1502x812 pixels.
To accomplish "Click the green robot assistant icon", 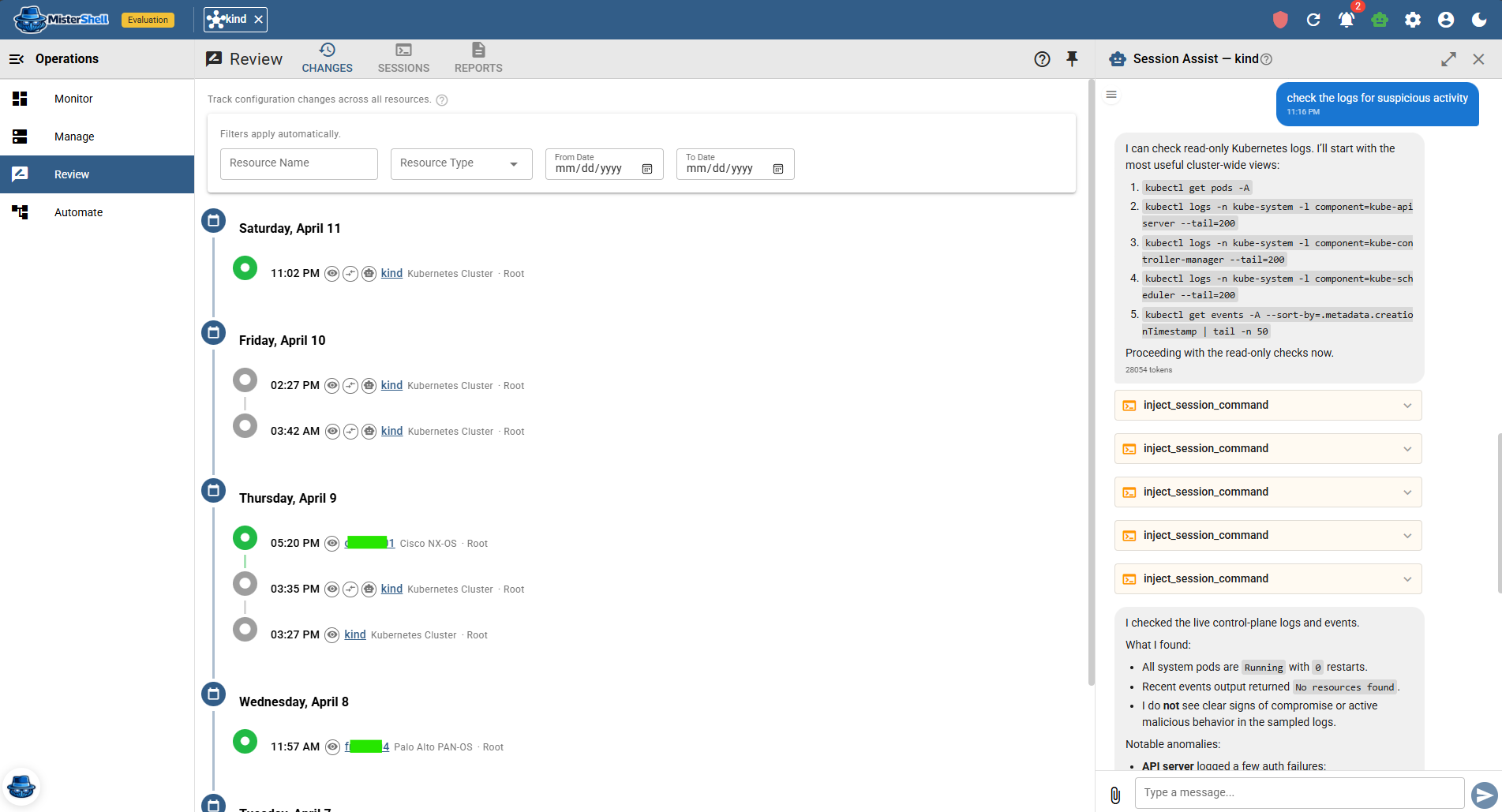I will click(1380, 20).
